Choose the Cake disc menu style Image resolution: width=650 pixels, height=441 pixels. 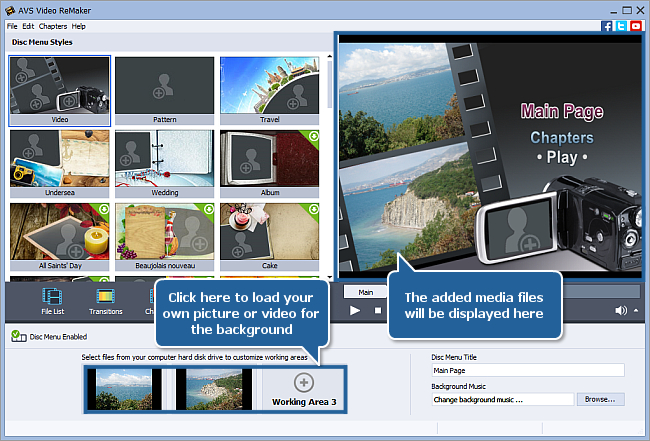coord(269,236)
